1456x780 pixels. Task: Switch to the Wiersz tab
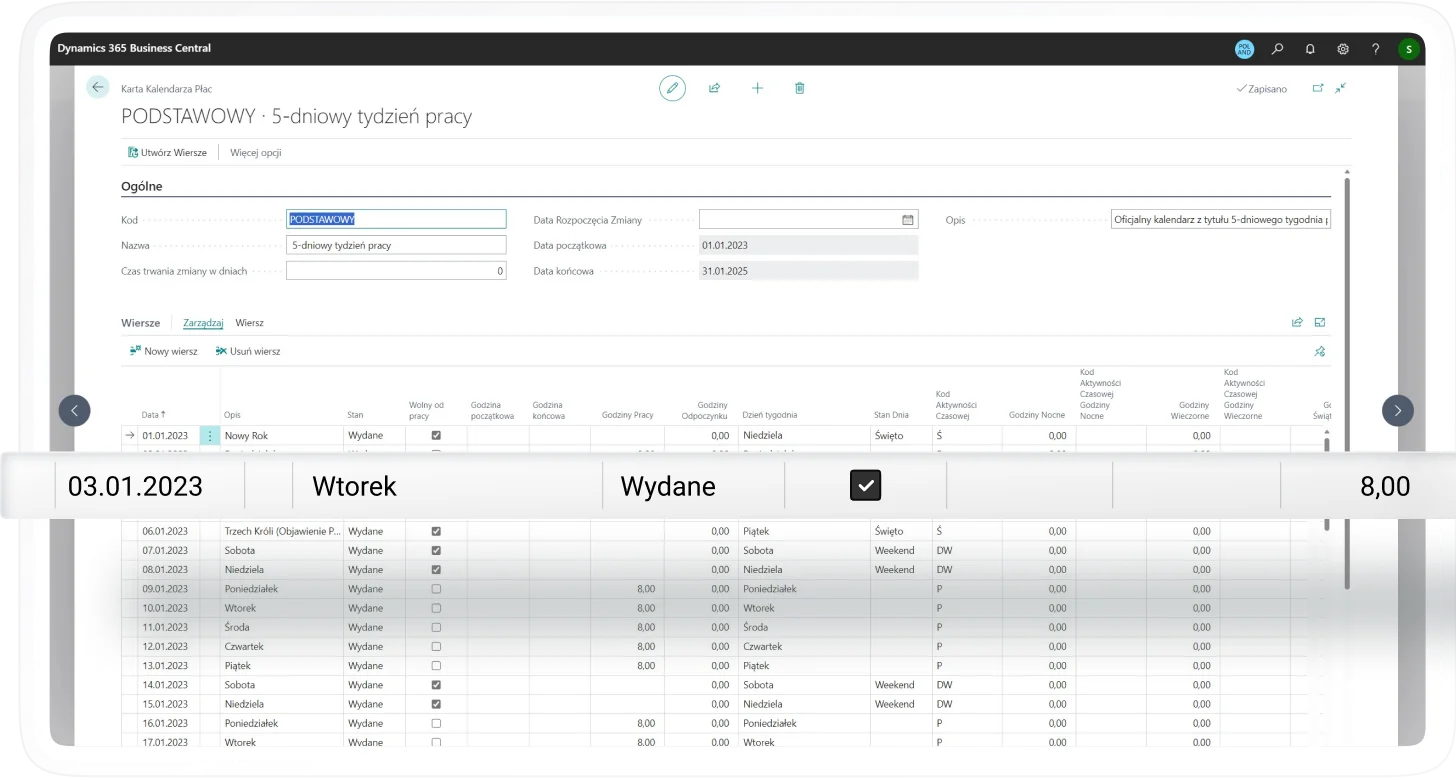tap(249, 323)
